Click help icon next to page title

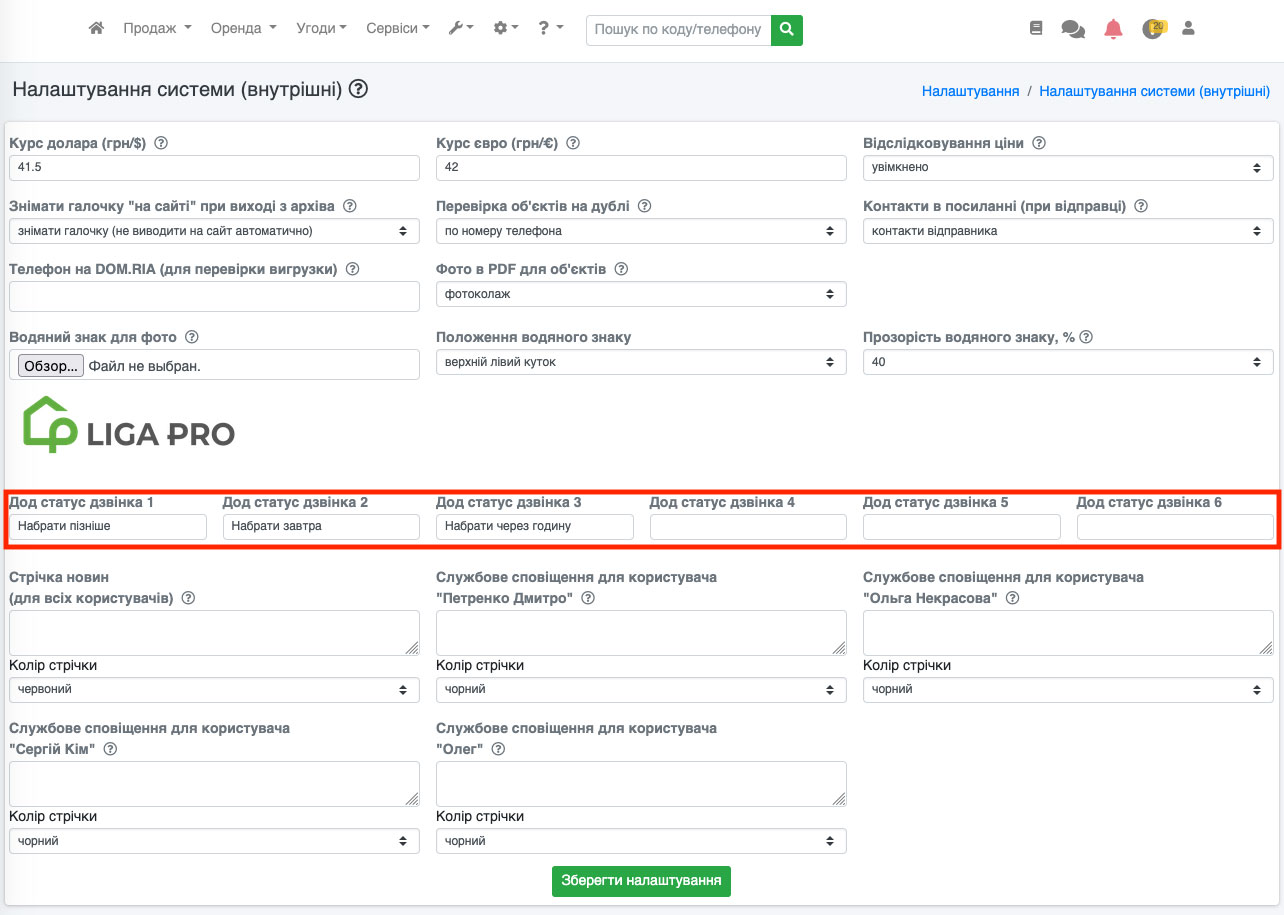(x=359, y=90)
